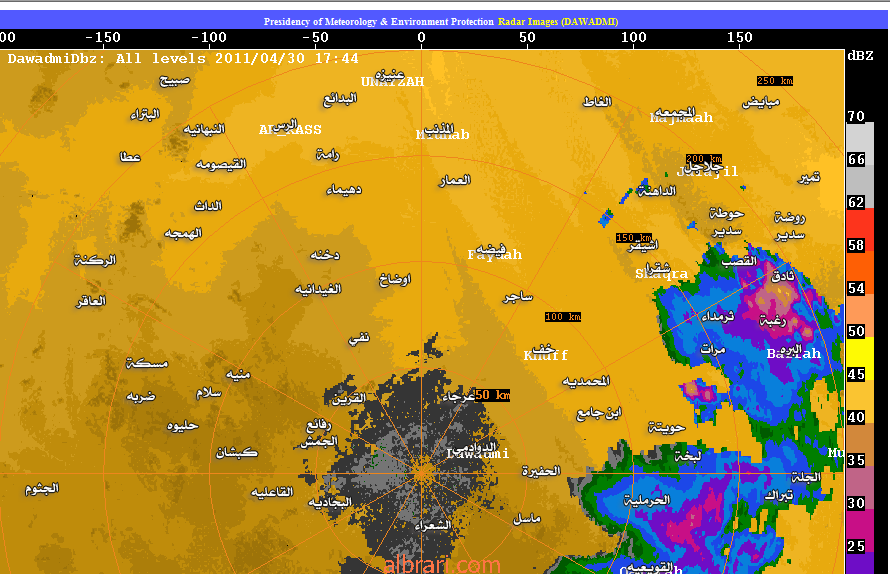Click the dBZ unit label above the scale
This screenshot has height=574, width=890.
(860, 56)
